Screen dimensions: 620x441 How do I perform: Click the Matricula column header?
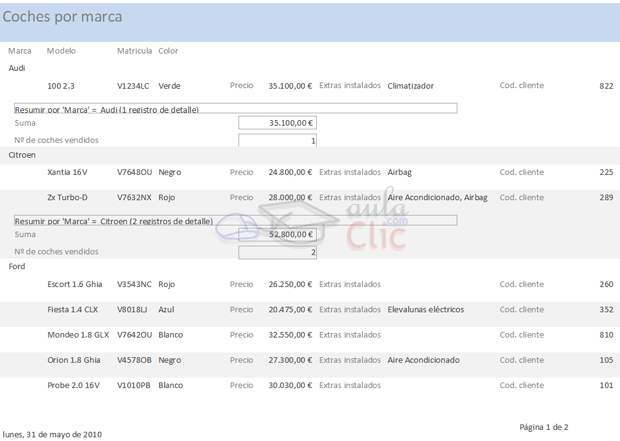pos(134,51)
